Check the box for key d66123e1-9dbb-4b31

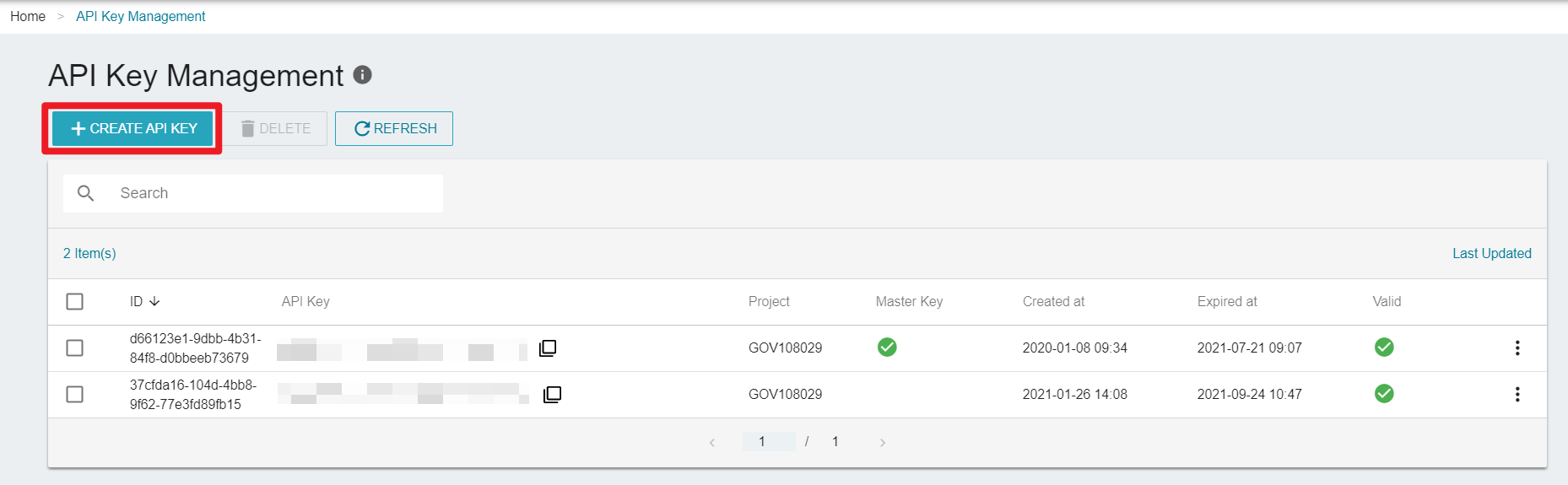pos(74,348)
